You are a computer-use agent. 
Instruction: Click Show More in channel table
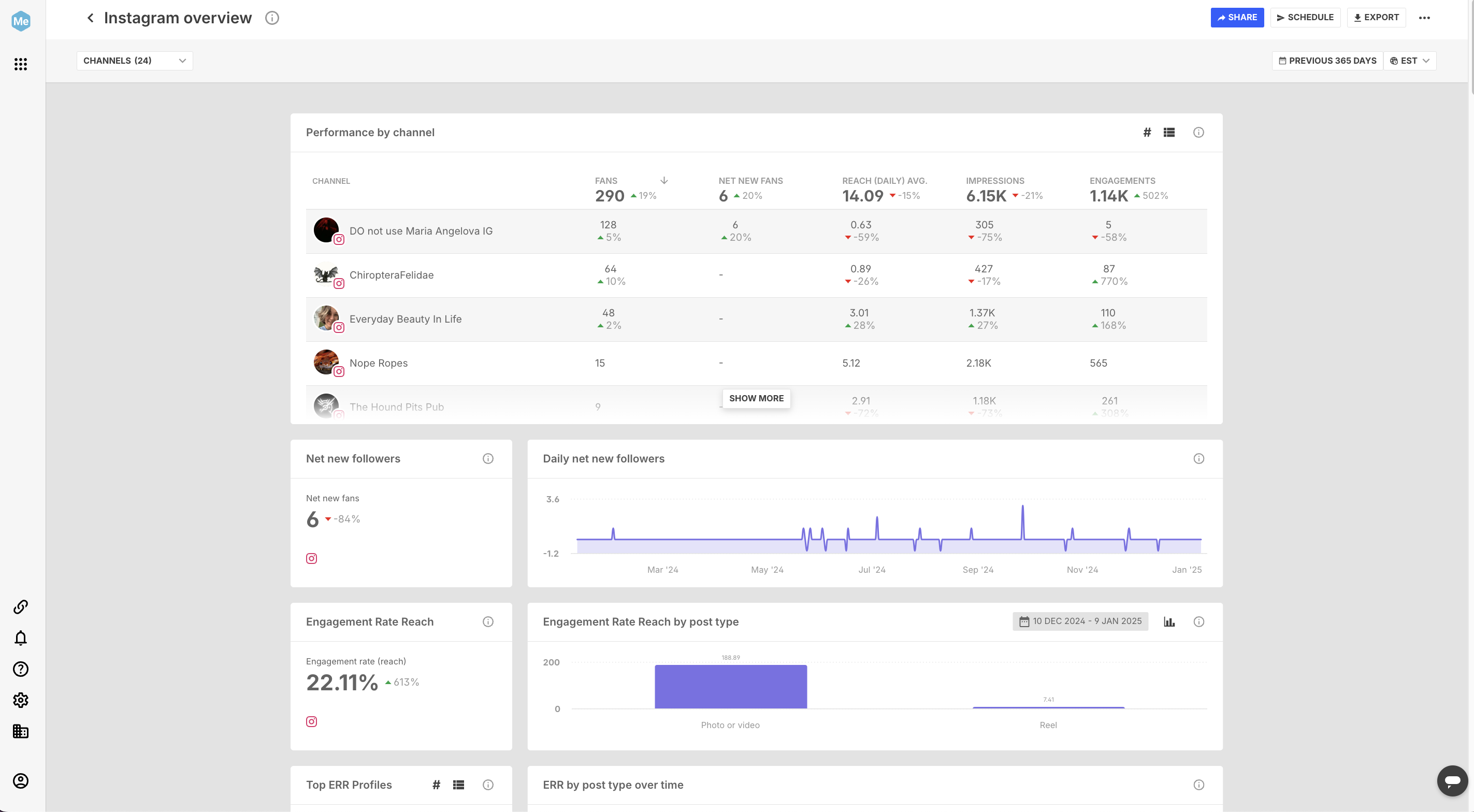click(756, 398)
